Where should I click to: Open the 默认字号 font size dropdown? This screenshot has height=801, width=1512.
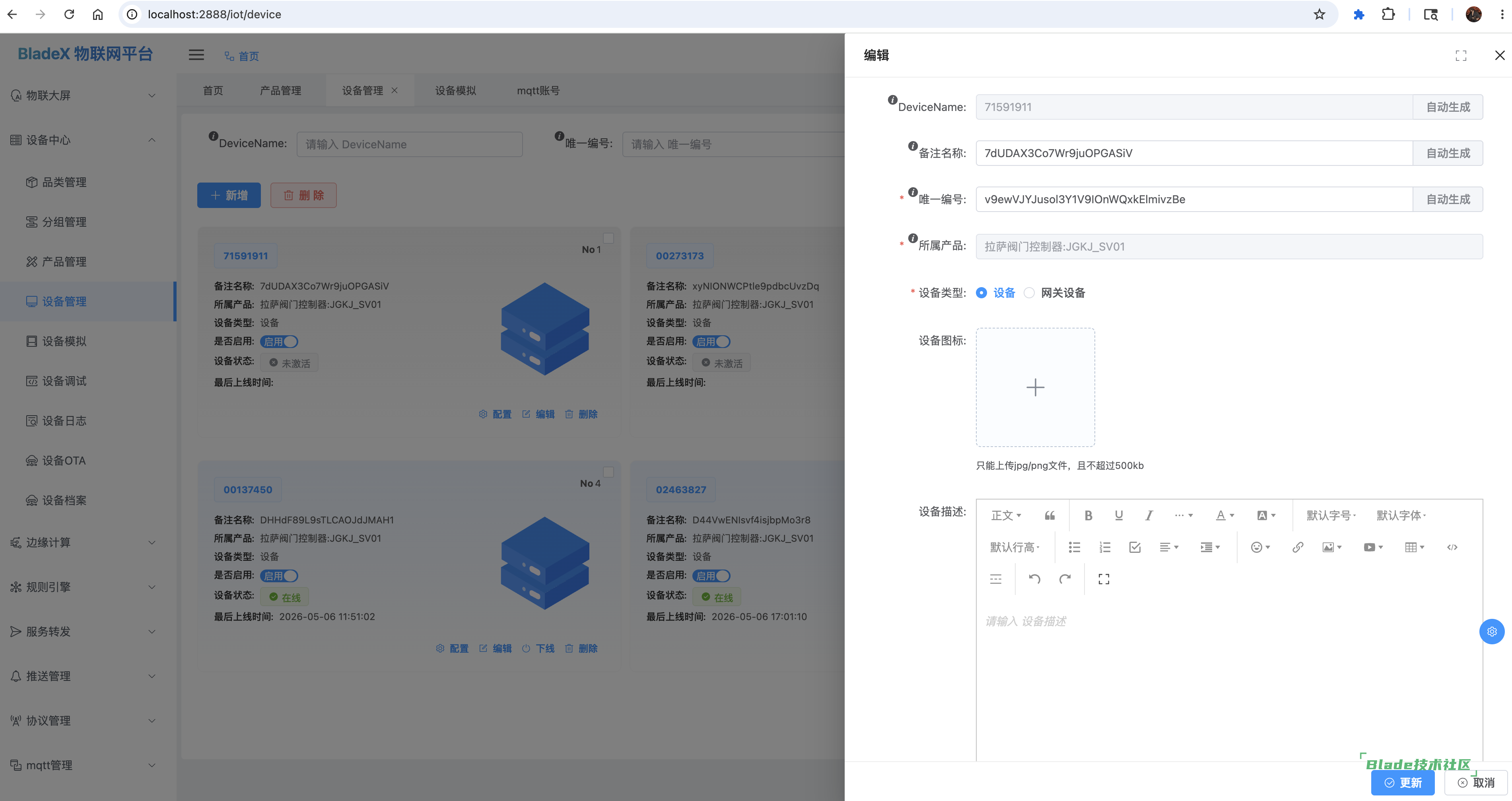click(1331, 515)
